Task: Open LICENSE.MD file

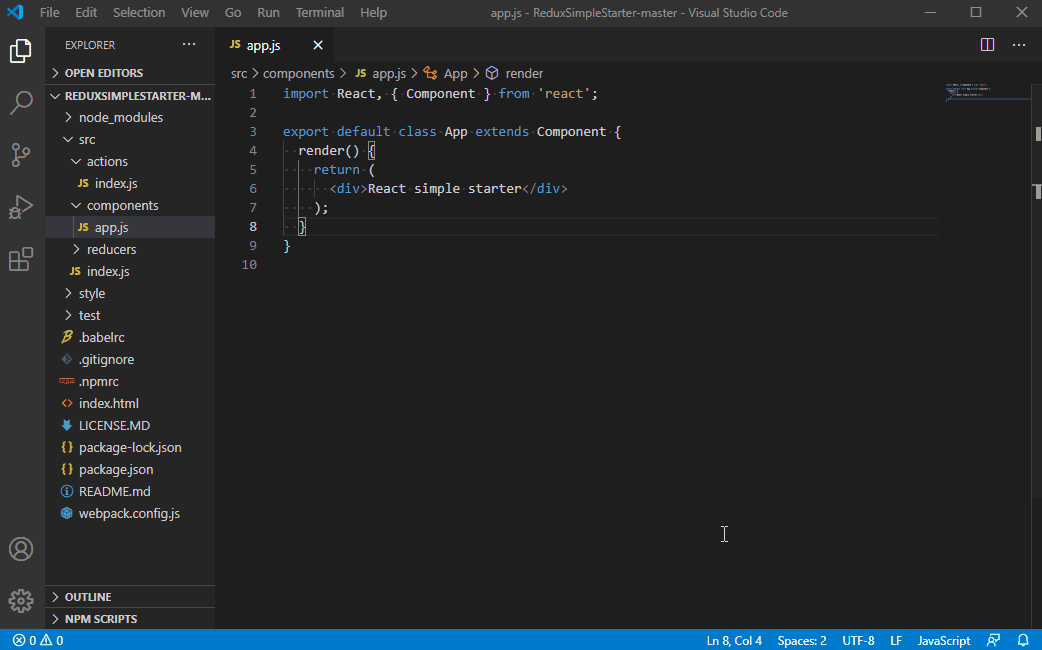Action: (130, 425)
